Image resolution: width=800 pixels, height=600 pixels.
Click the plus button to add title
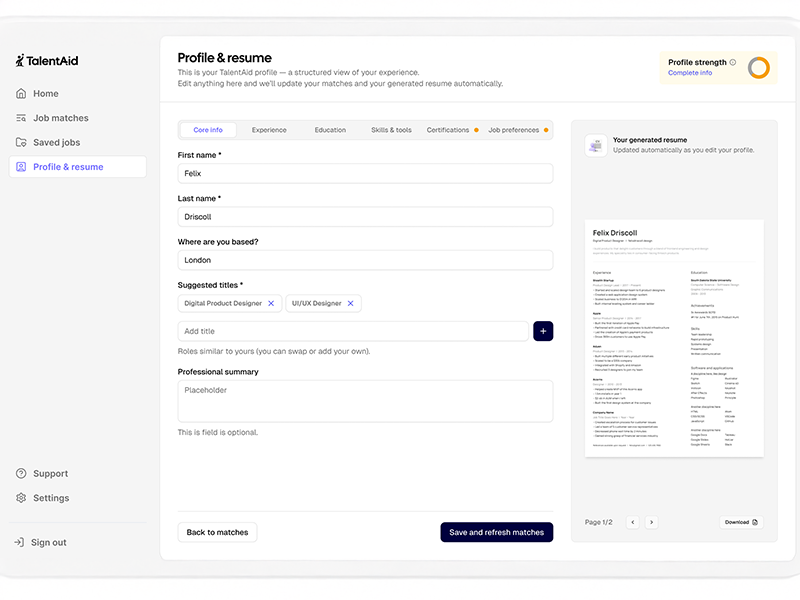[543, 331]
